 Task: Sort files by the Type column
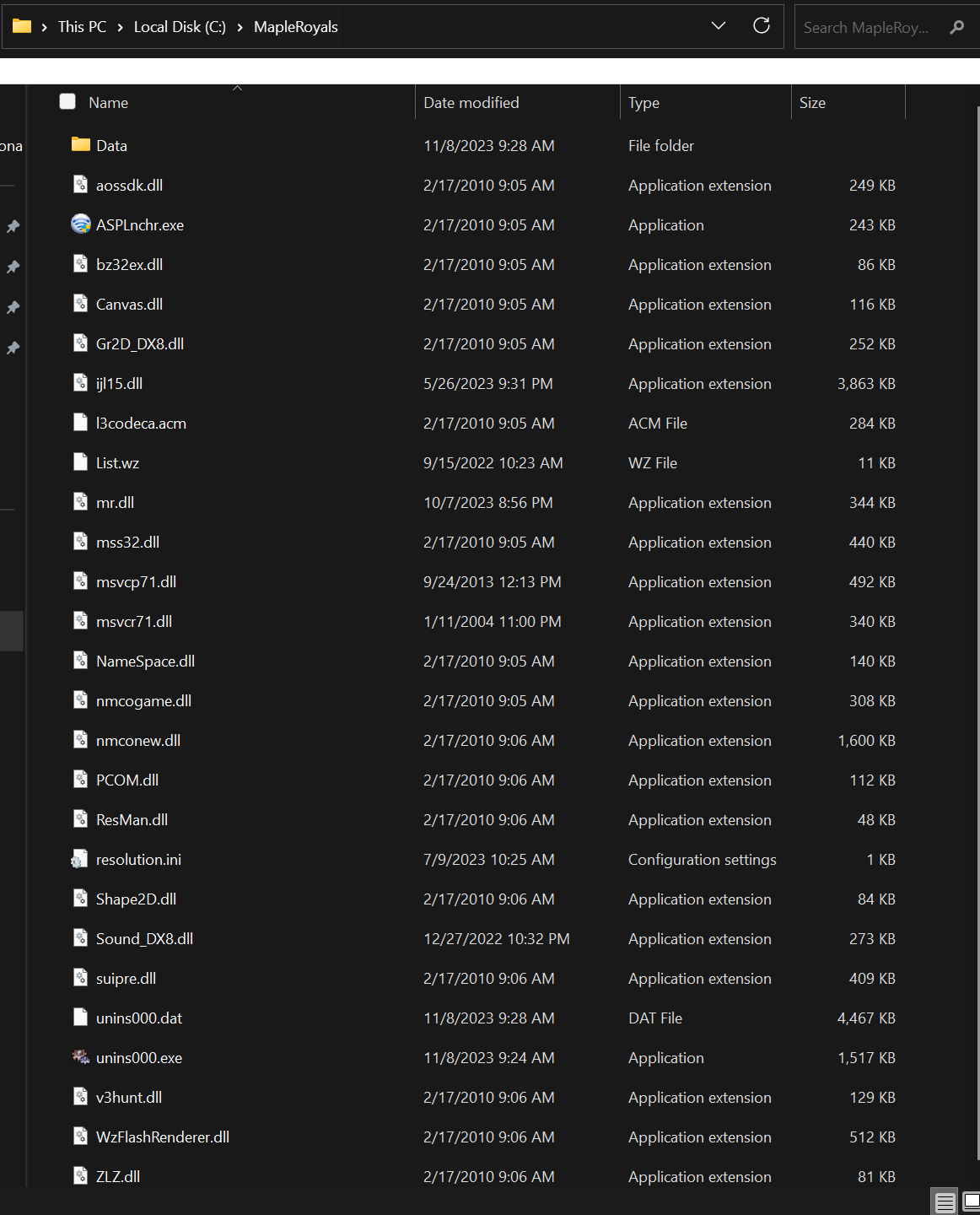(x=644, y=103)
